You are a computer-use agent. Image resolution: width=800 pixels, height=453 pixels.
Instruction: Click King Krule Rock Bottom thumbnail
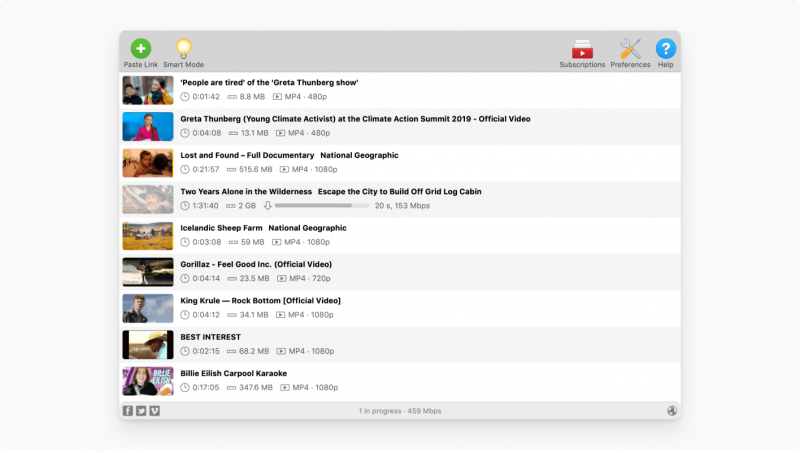(x=148, y=308)
